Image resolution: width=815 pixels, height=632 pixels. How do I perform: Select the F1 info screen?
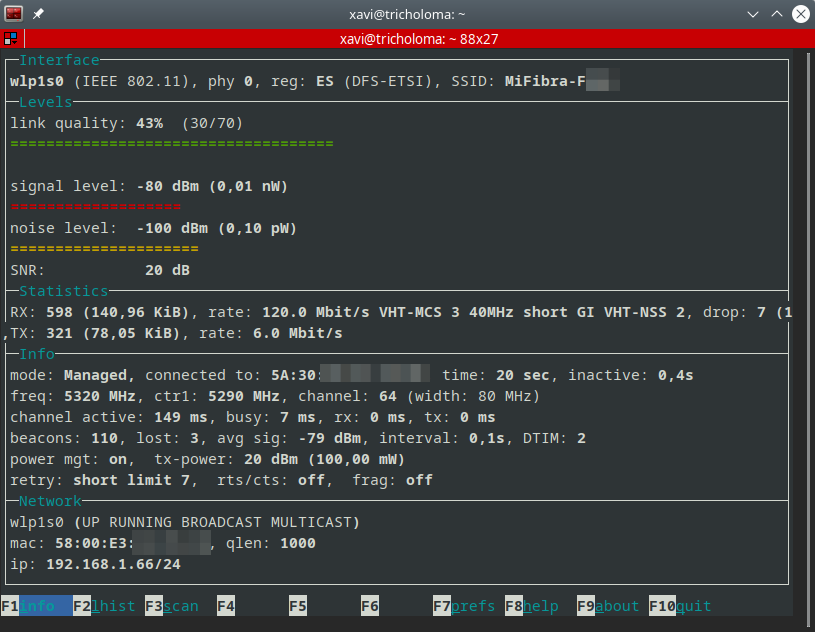[37, 606]
